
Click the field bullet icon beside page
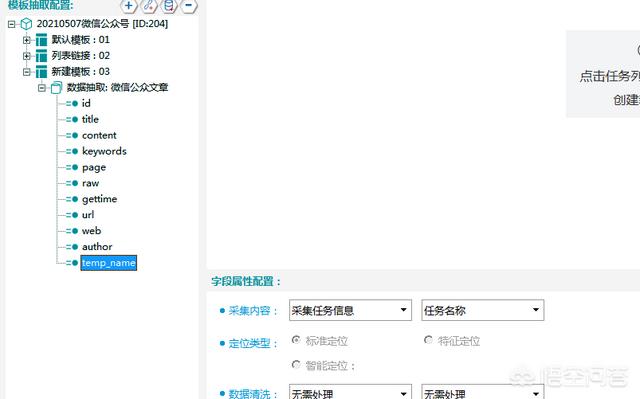[x=72, y=167]
